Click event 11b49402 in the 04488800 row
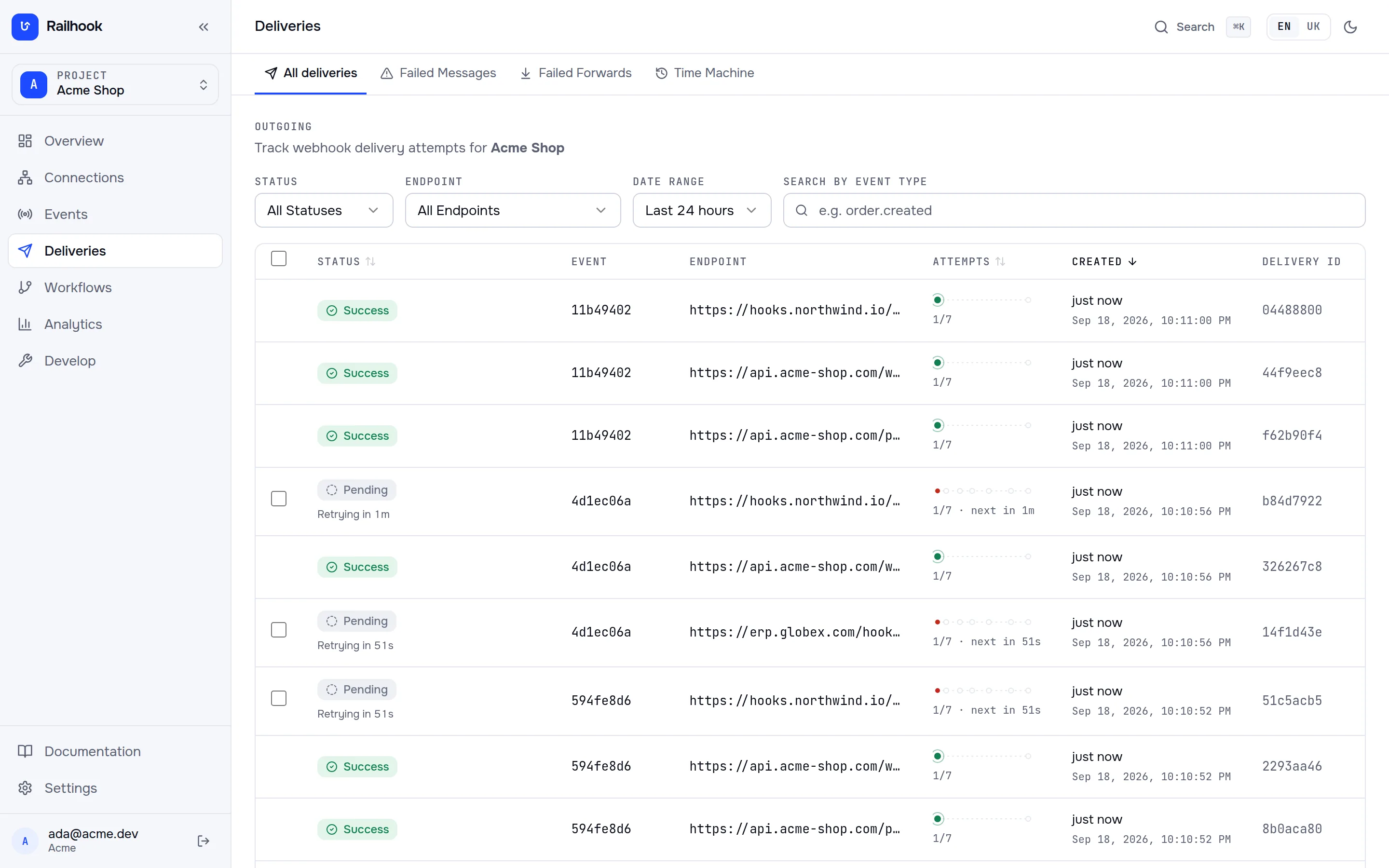The image size is (1389, 868). point(601,311)
